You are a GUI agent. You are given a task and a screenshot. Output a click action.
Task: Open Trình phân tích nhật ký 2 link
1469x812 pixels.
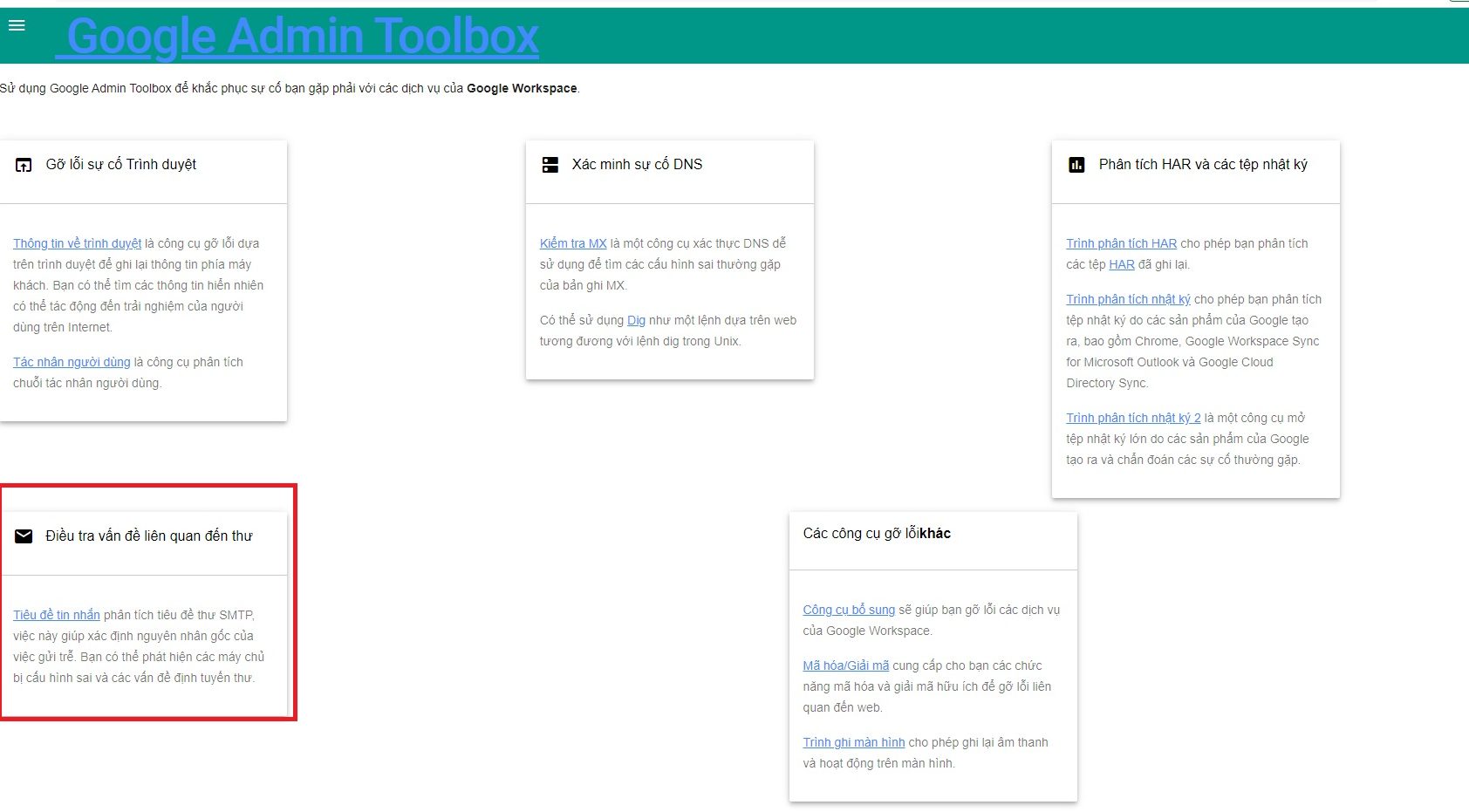click(1133, 418)
